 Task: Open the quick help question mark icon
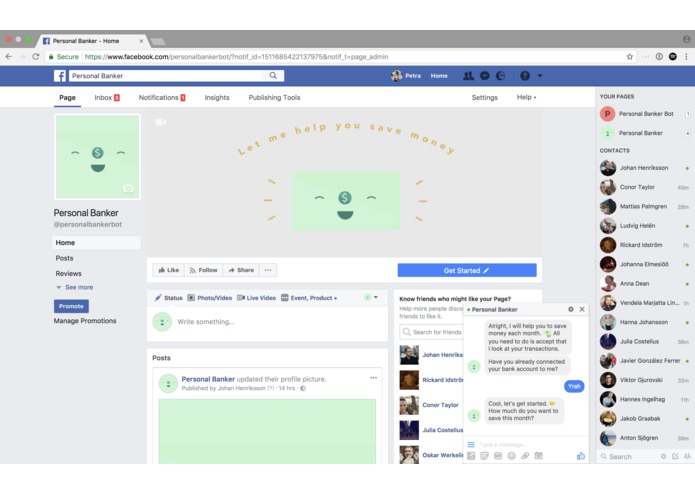525,76
